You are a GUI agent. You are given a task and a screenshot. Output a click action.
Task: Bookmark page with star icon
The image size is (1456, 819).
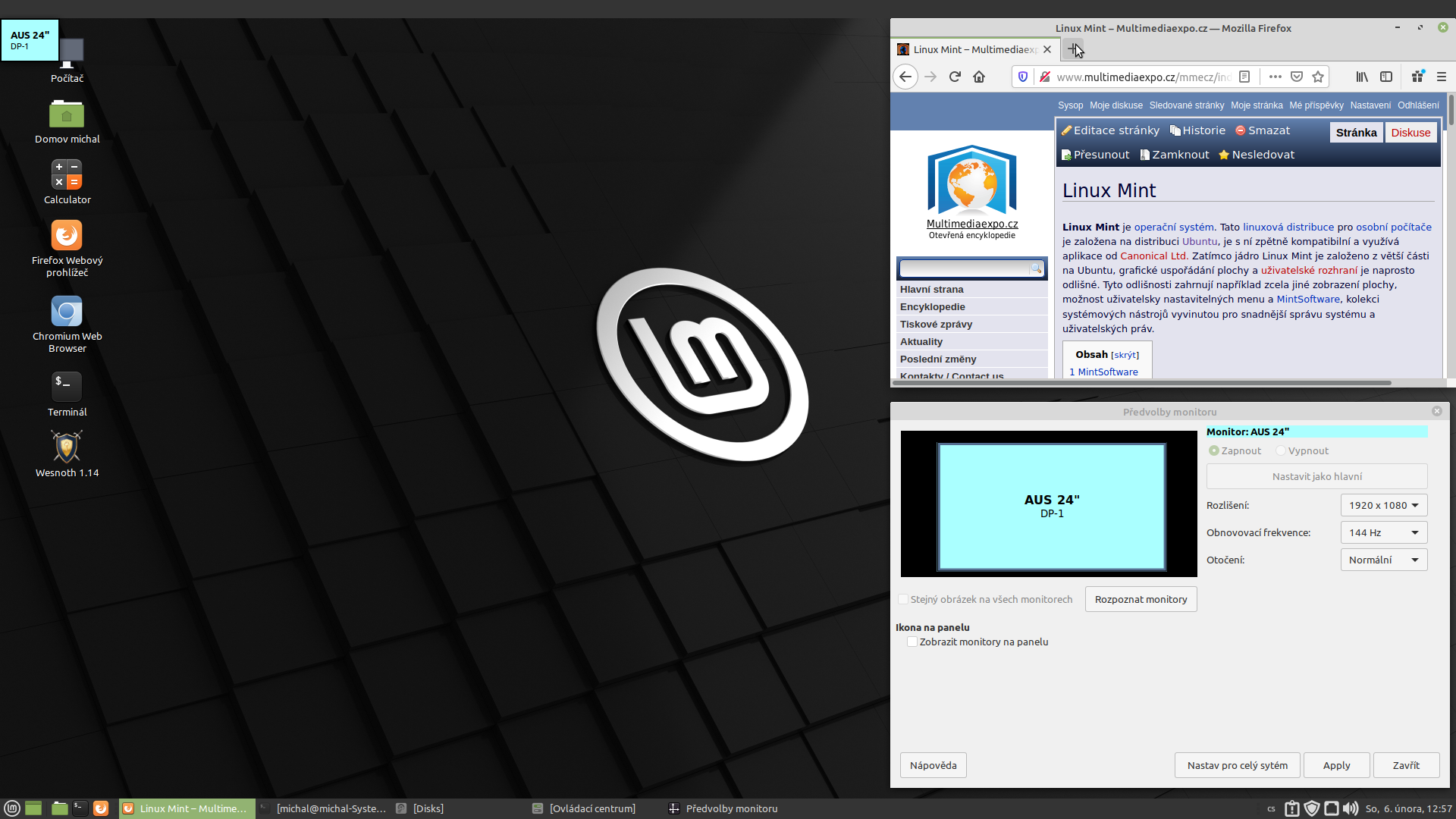1318,77
